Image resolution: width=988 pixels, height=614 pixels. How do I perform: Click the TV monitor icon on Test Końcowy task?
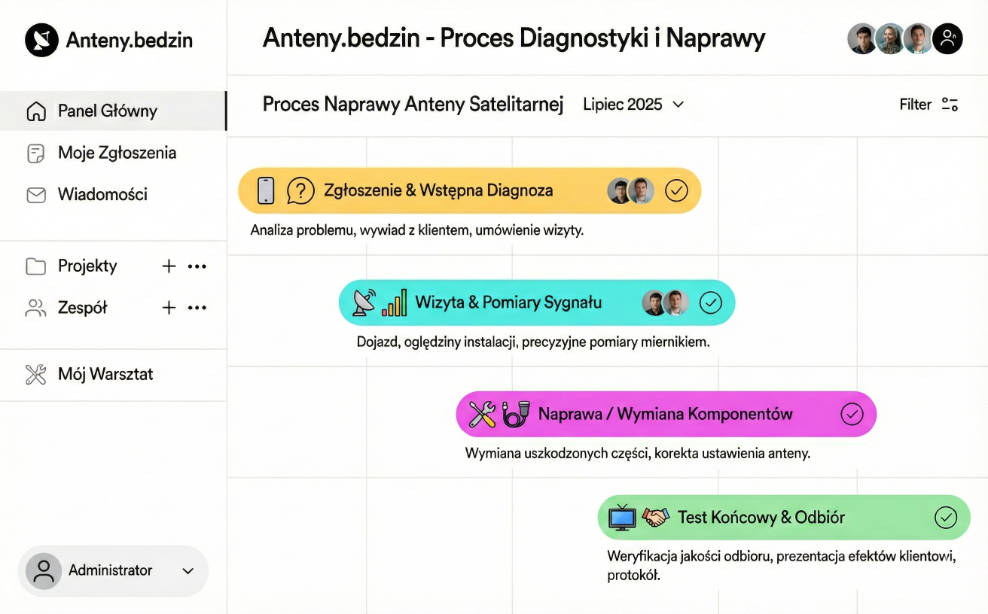point(623,517)
